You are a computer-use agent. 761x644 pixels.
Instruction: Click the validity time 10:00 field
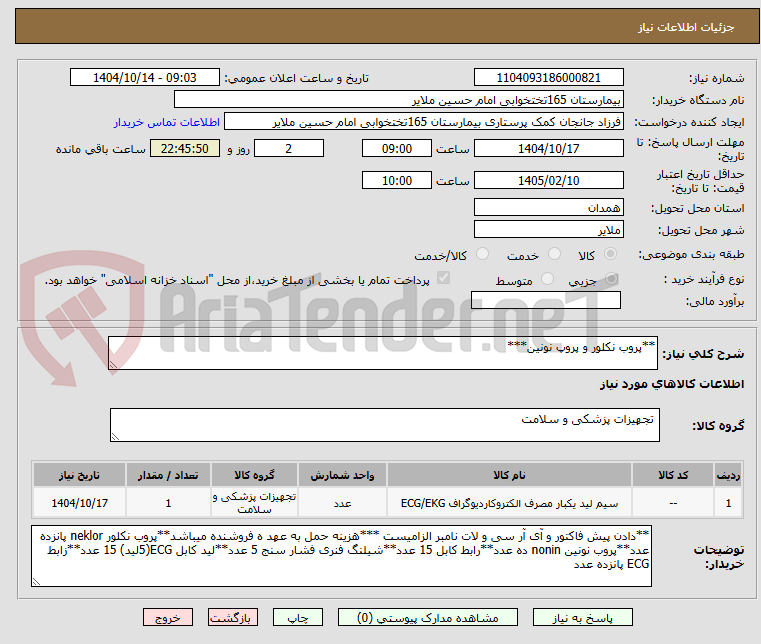pyautogui.click(x=397, y=181)
